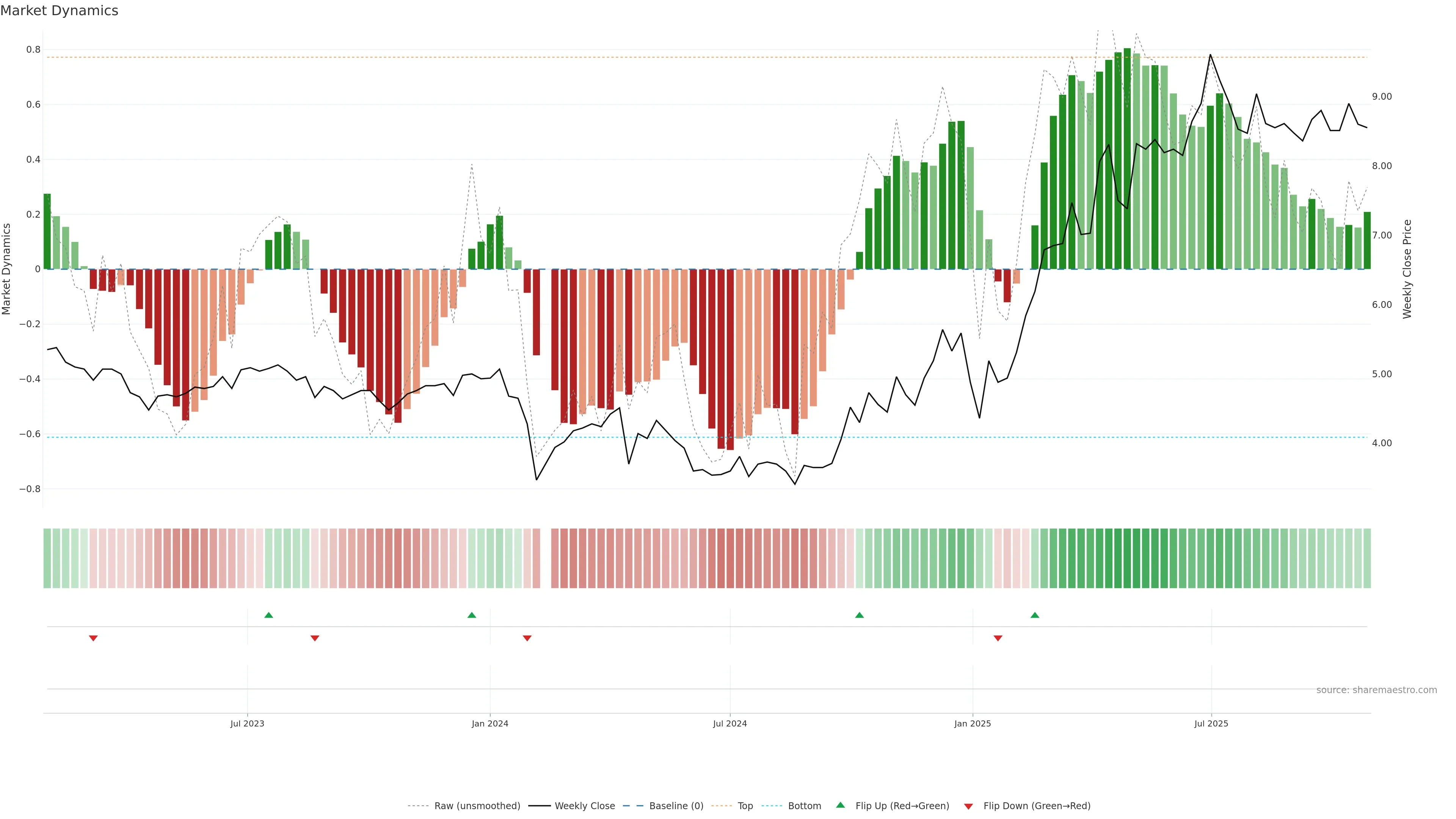Click the last green flip-up marker
The width and height of the screenshot is (1456, 819).
pyautogui.click(x=1034, y=615)
